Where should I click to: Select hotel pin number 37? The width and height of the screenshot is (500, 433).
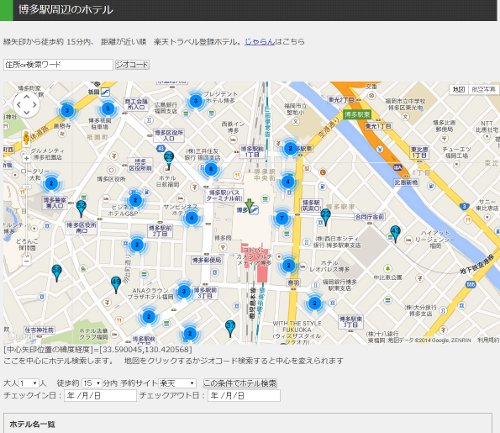(x=230, y=328)
